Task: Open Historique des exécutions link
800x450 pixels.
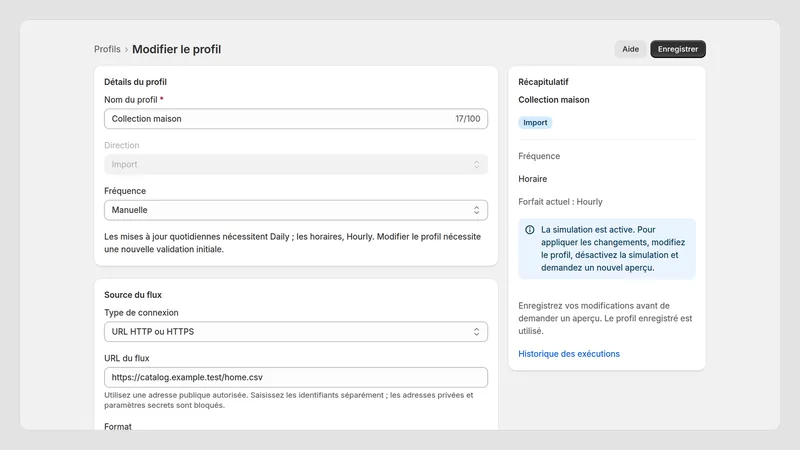Action: (569, 354)
